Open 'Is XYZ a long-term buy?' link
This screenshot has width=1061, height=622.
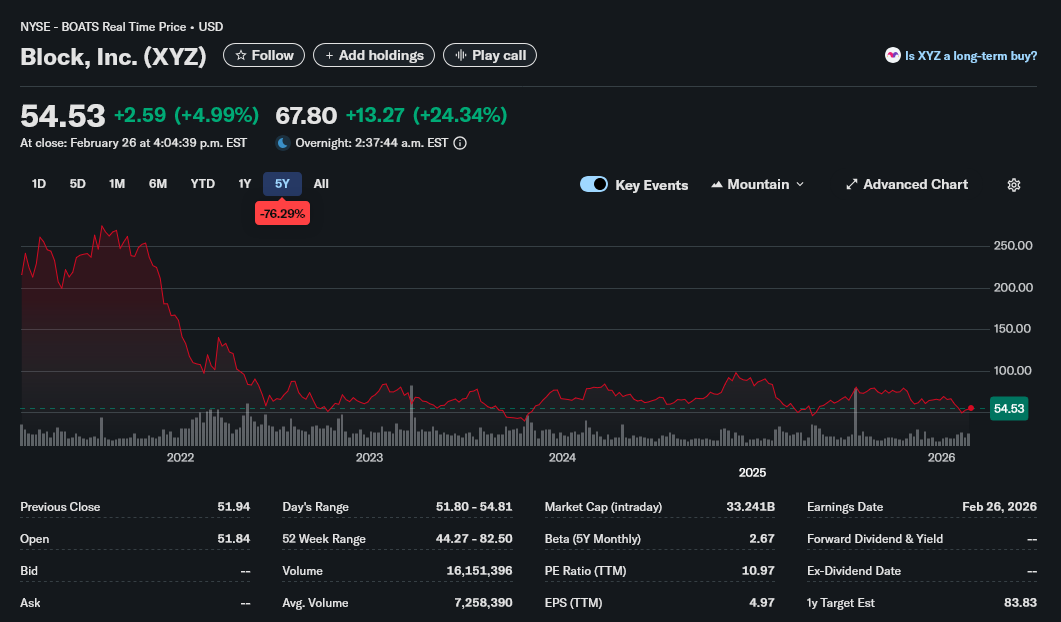[x=961, y=55]
